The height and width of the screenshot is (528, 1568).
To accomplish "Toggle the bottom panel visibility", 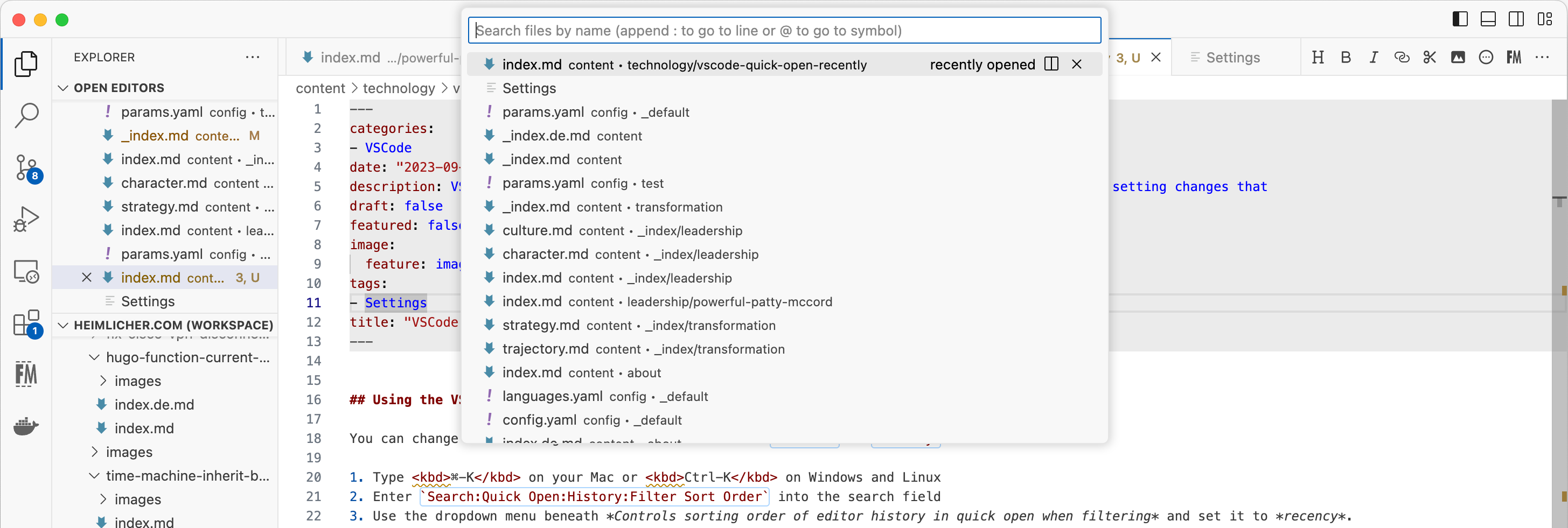I will [1488, 19].
